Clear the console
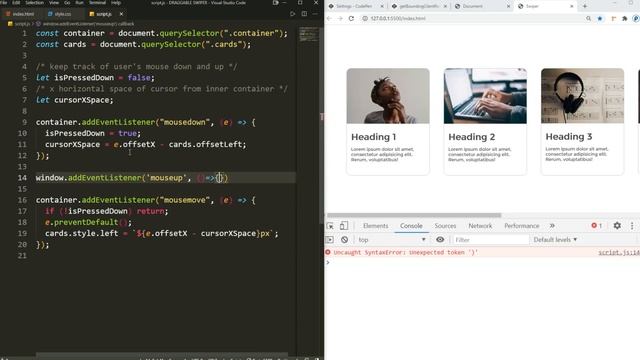The width and height of the screenshot is (640, 360). tap(344, 240)
